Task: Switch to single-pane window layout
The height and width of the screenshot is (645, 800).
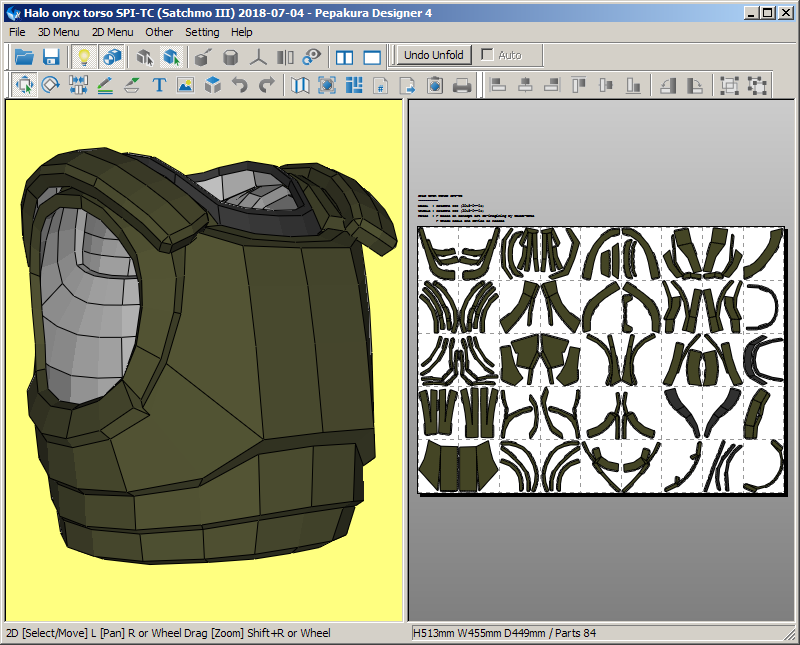Action: point(371,57)
